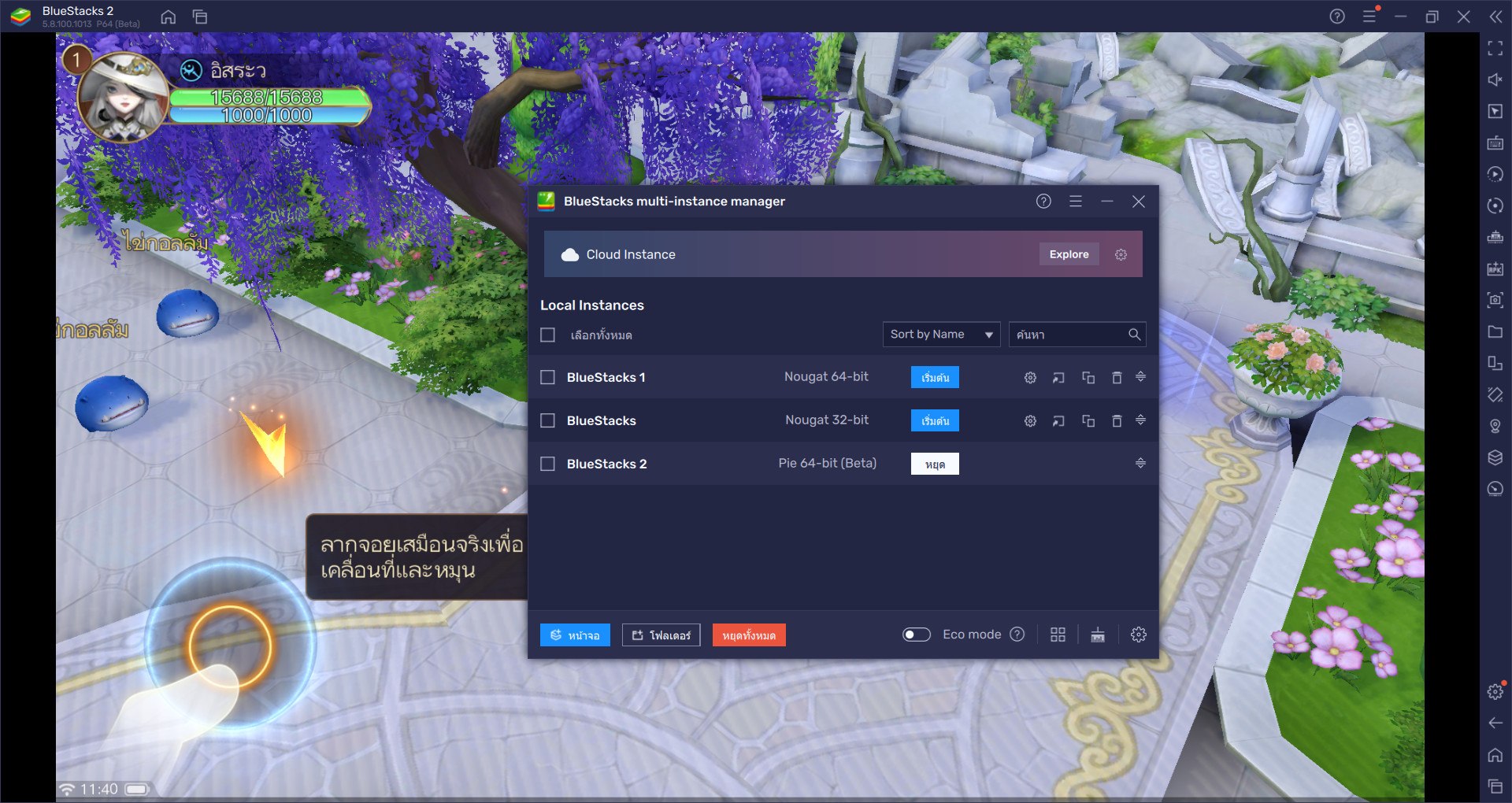Open set location icon in side toolbar
Image resolution: width=1512 pixels, height=803 pixels.
pos(1495,426)
